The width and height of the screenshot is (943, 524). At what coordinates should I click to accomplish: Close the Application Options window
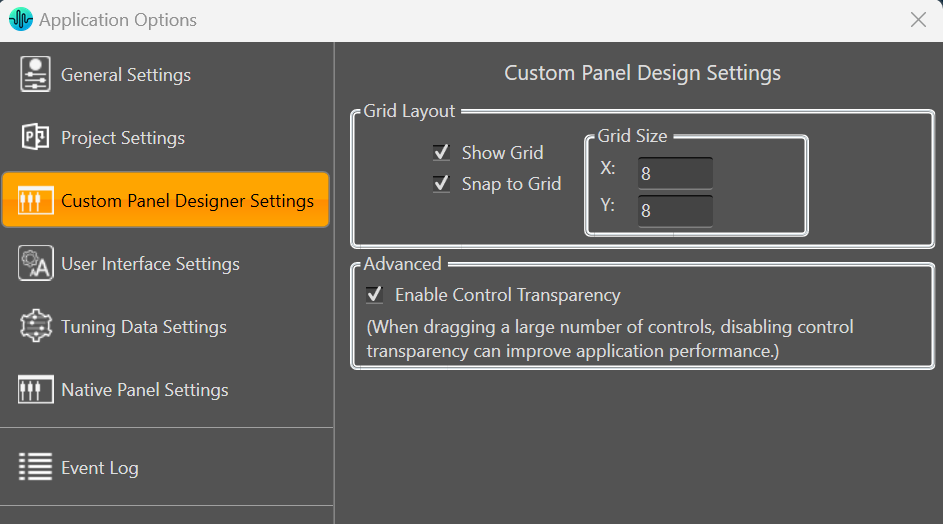(918, 20)
